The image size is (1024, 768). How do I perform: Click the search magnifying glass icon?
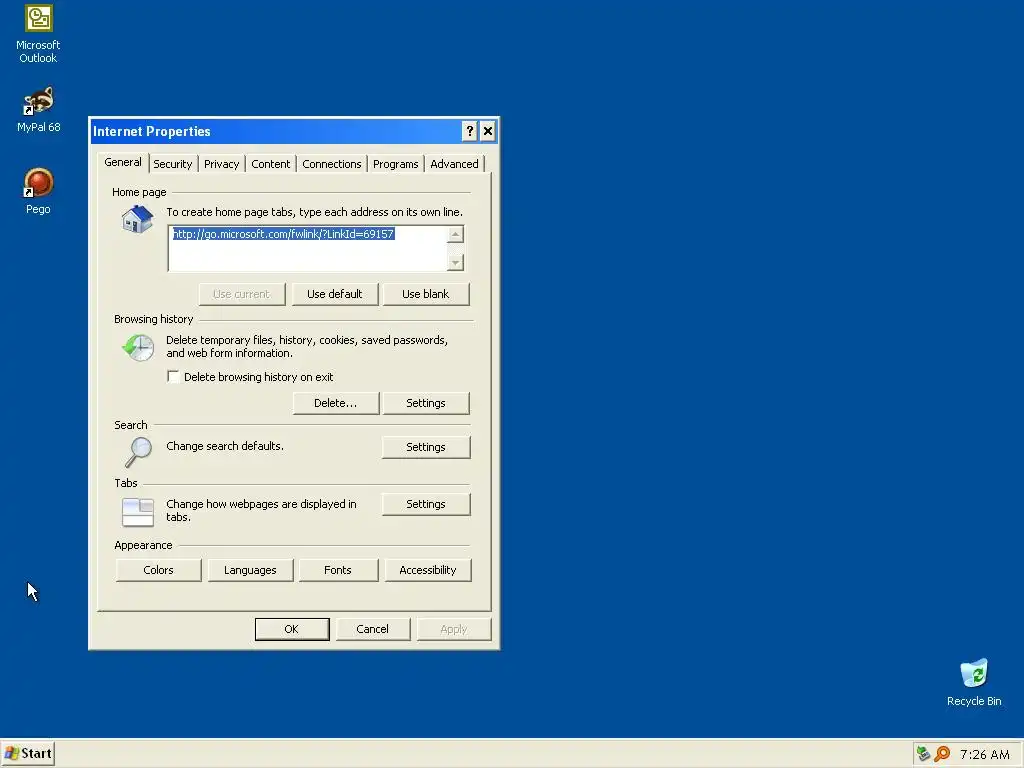pos(138,452)
